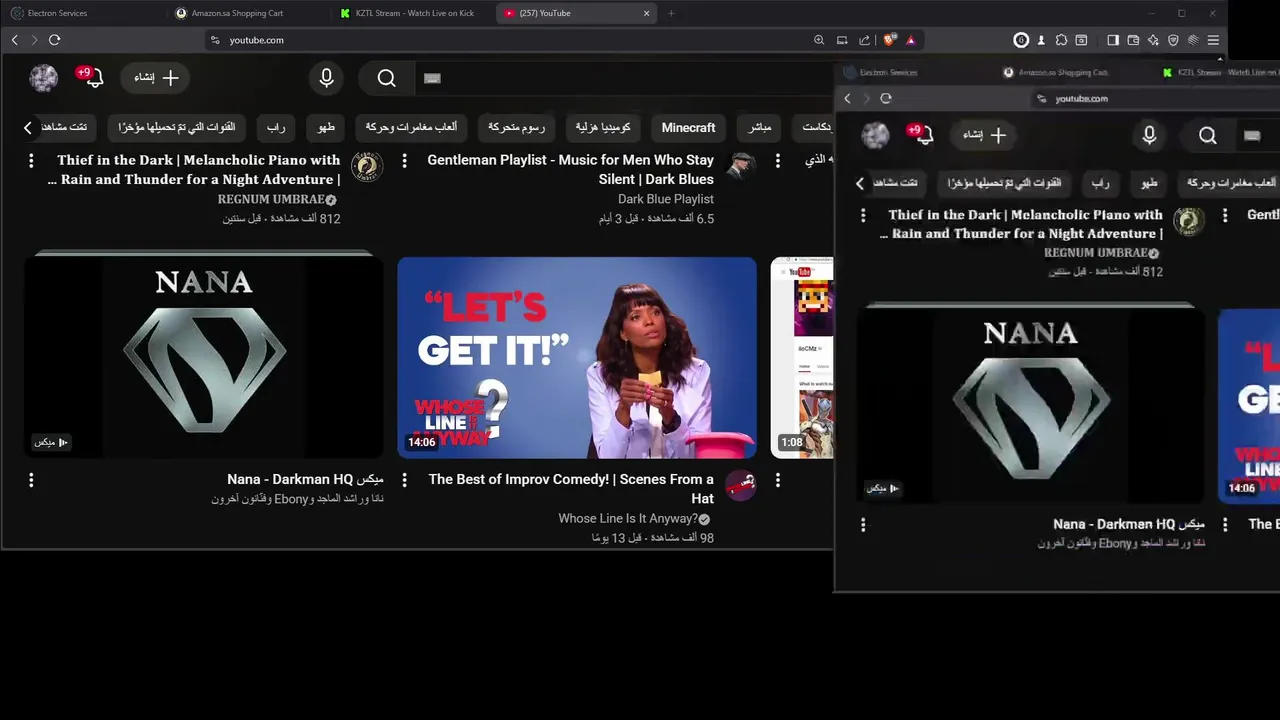
Task: Start voice search with the microphone in main window
Action: [326, 78]
